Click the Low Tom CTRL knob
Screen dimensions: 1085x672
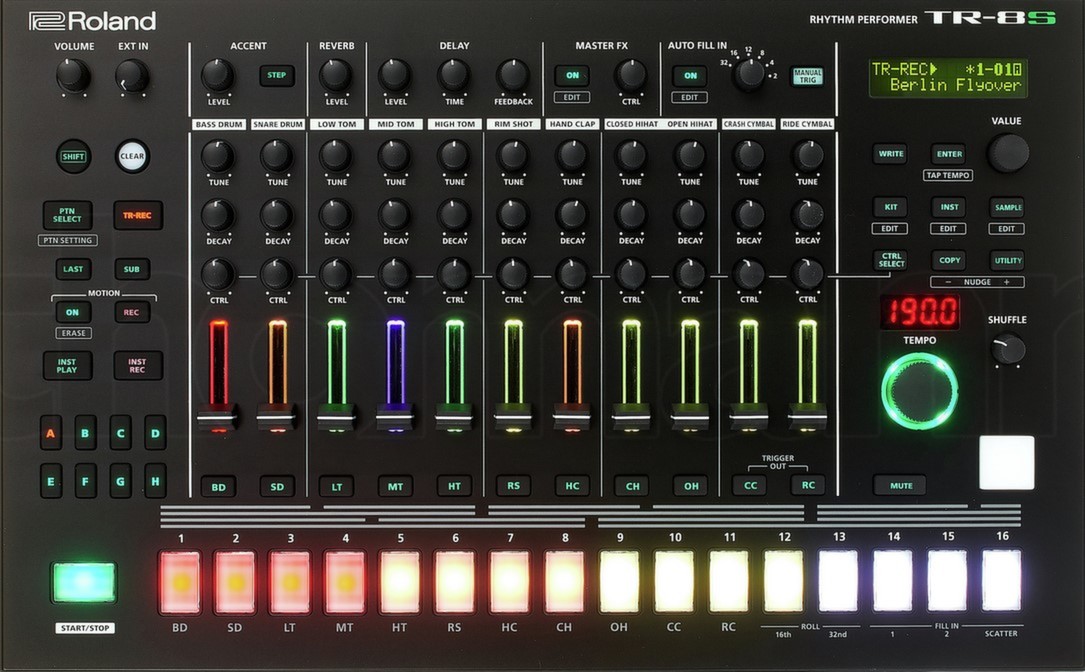pyautogui.click(x=336, y=274)
